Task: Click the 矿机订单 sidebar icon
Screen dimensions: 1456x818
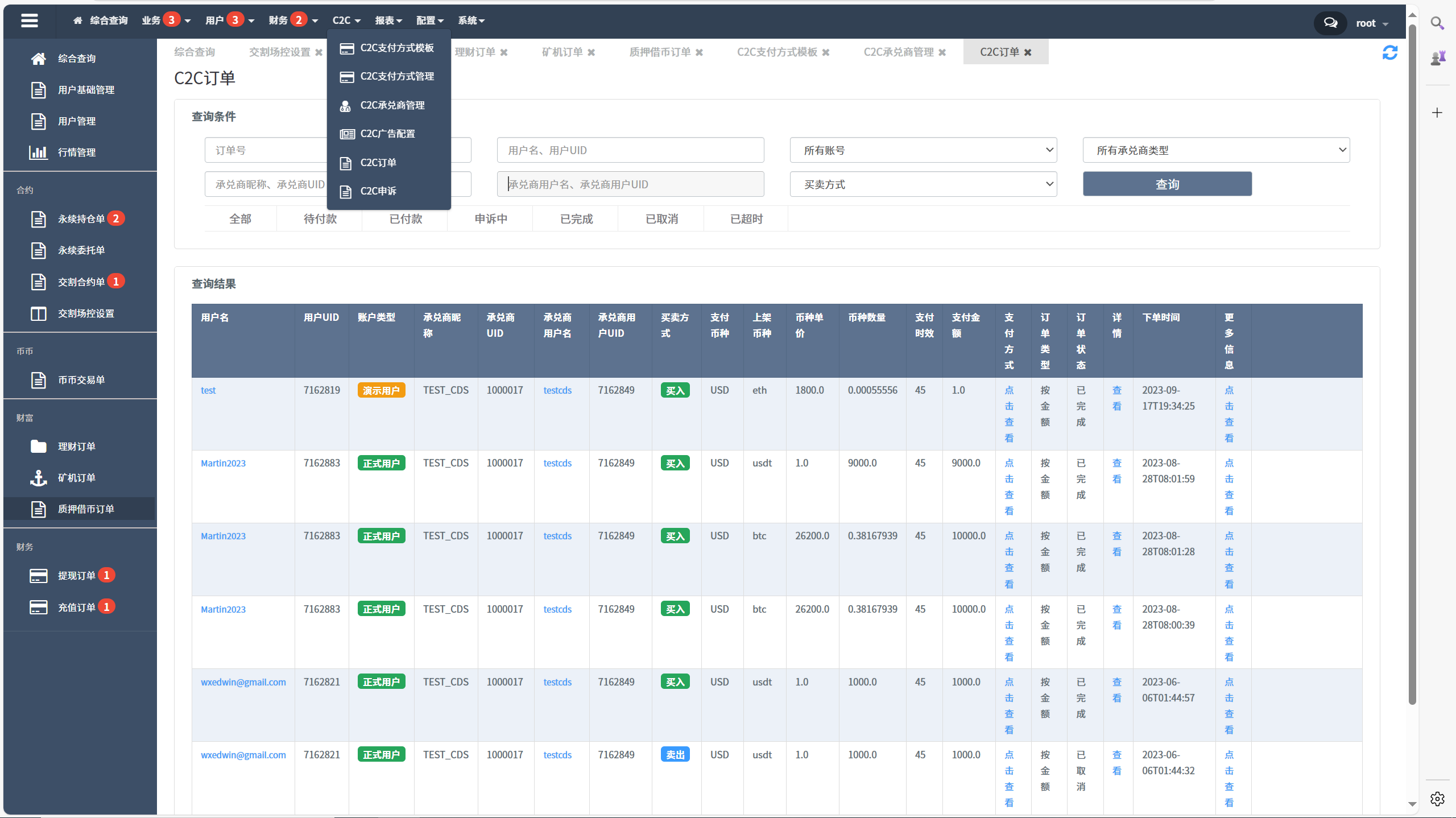Action: tap(38, 477)
